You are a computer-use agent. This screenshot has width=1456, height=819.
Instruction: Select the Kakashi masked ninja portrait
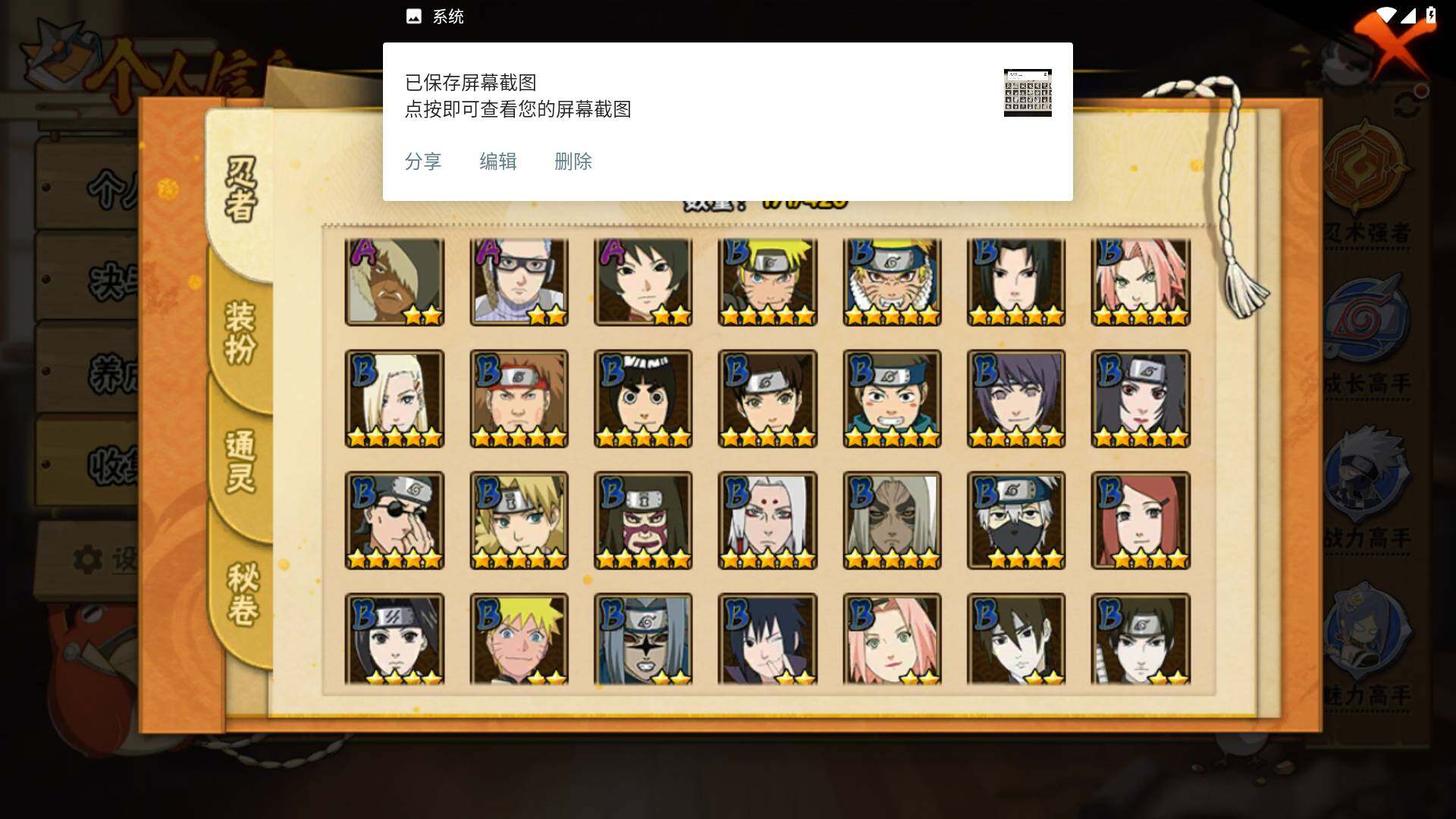tap(1015, 520)
